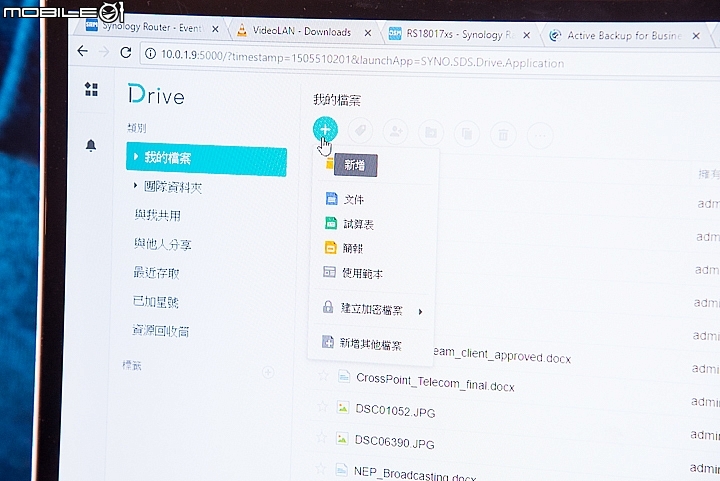Star the CrossPoint_Telecom_final.docx file
Viewport: 720px width, 481px height.
point(323,376)
